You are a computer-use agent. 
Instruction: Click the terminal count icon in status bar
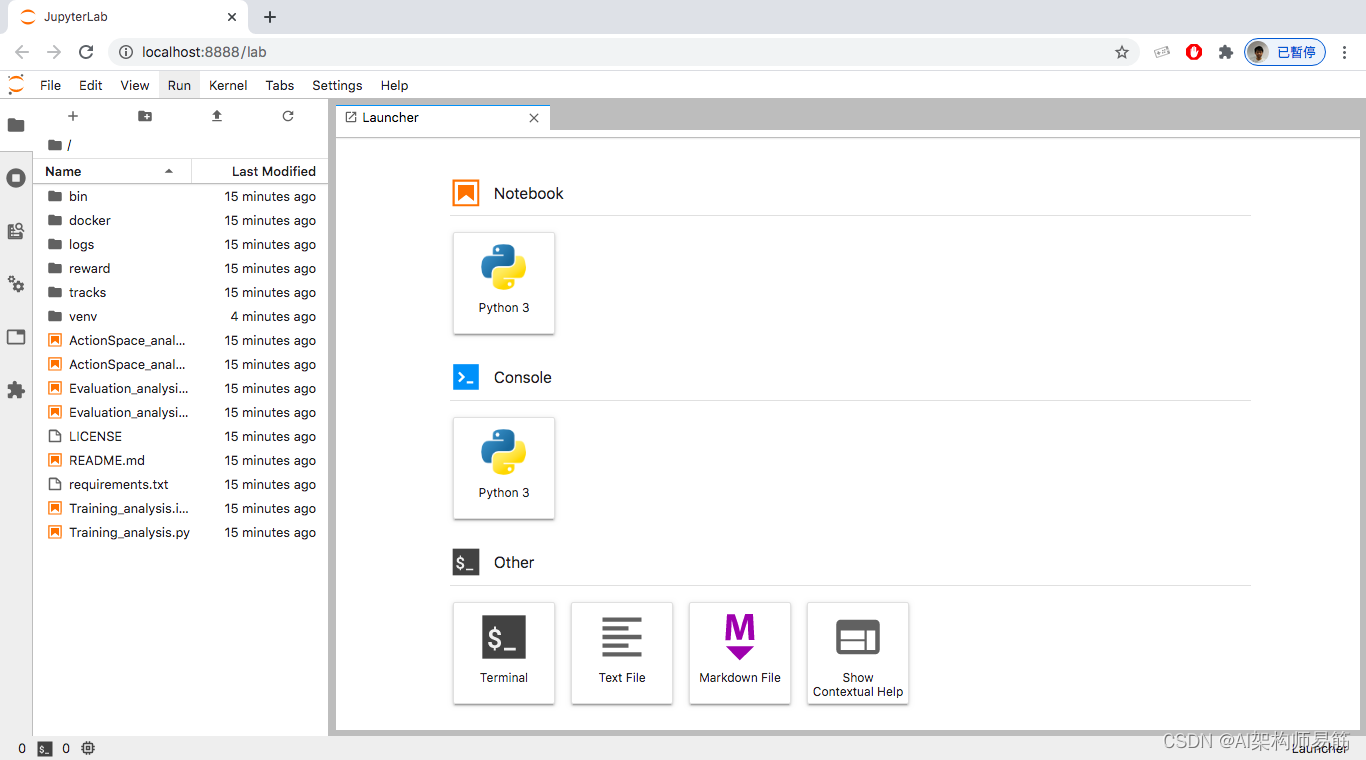click(x=45, y=748)
